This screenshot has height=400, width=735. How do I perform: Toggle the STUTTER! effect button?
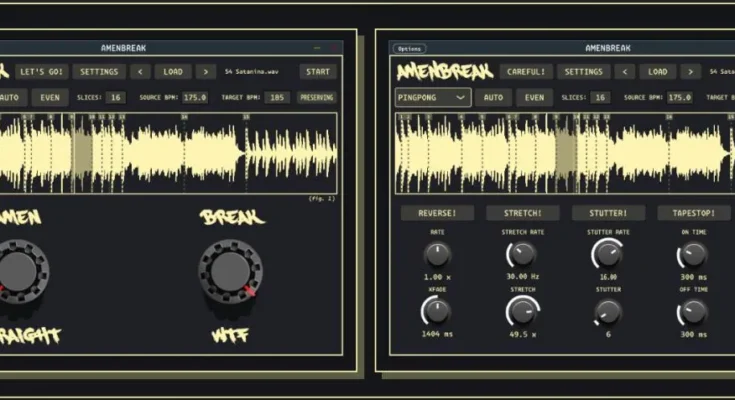coord(607,213)
